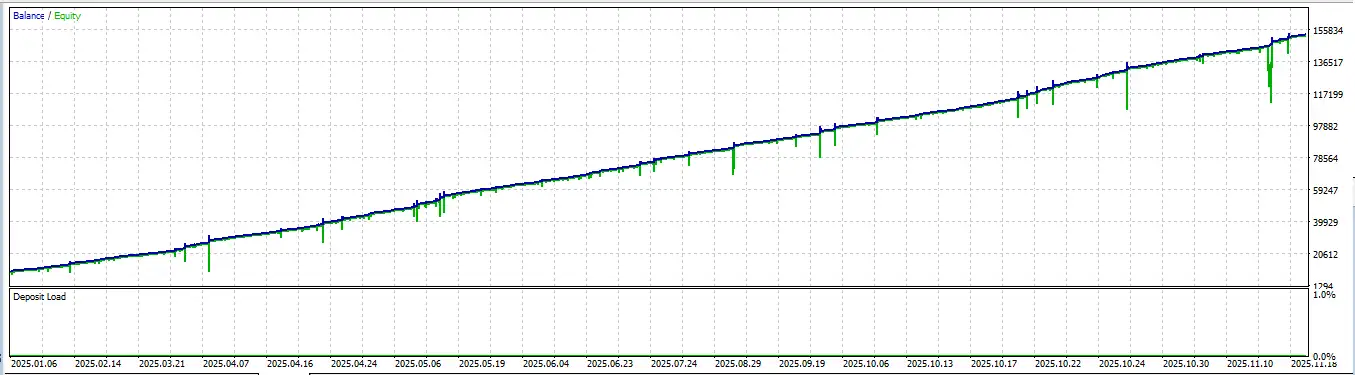Click the 39929 y-axis value
This screenshot has height=375, width=1355.
coord(1326,223)
